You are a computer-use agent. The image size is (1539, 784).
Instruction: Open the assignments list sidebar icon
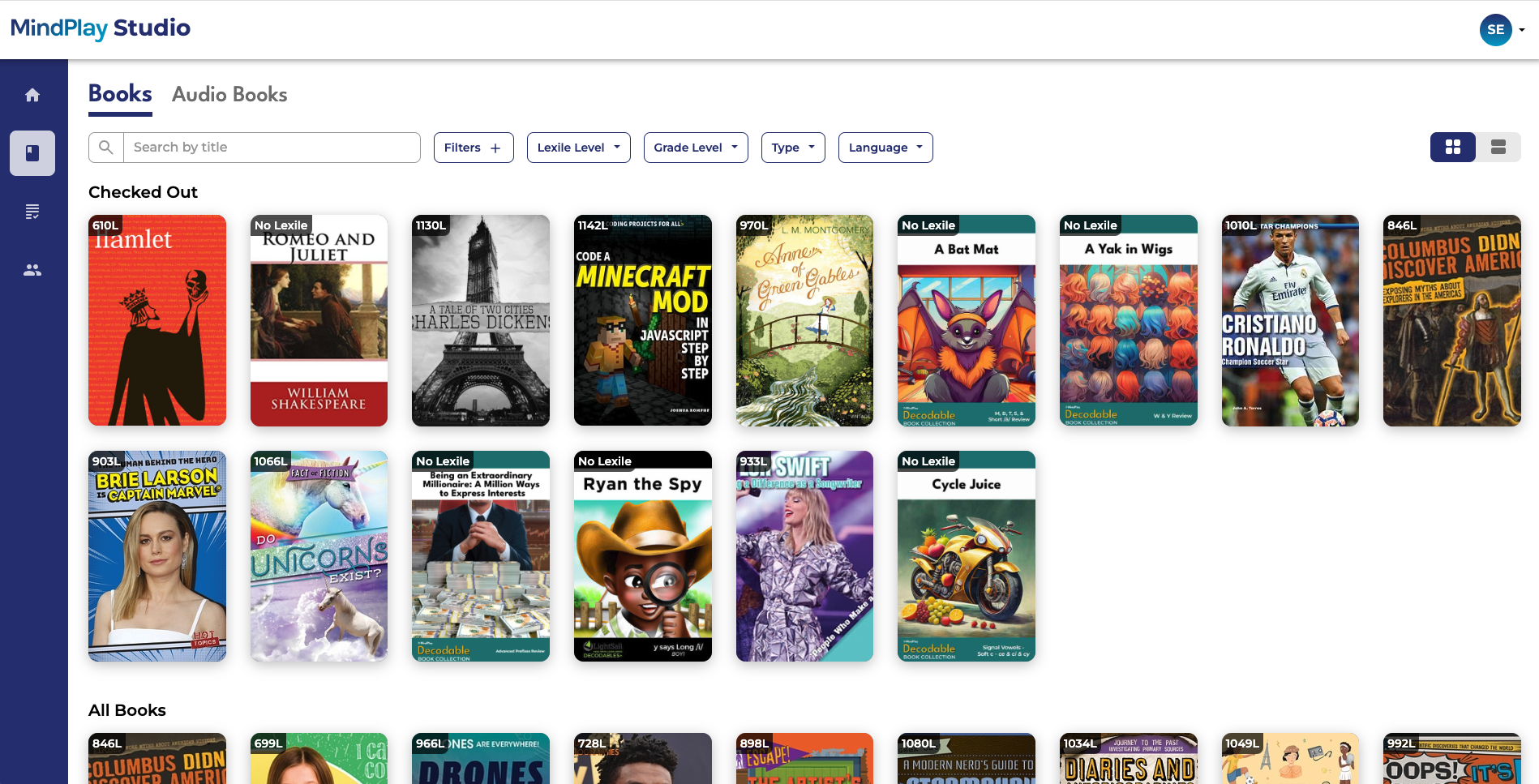(32, 212)
